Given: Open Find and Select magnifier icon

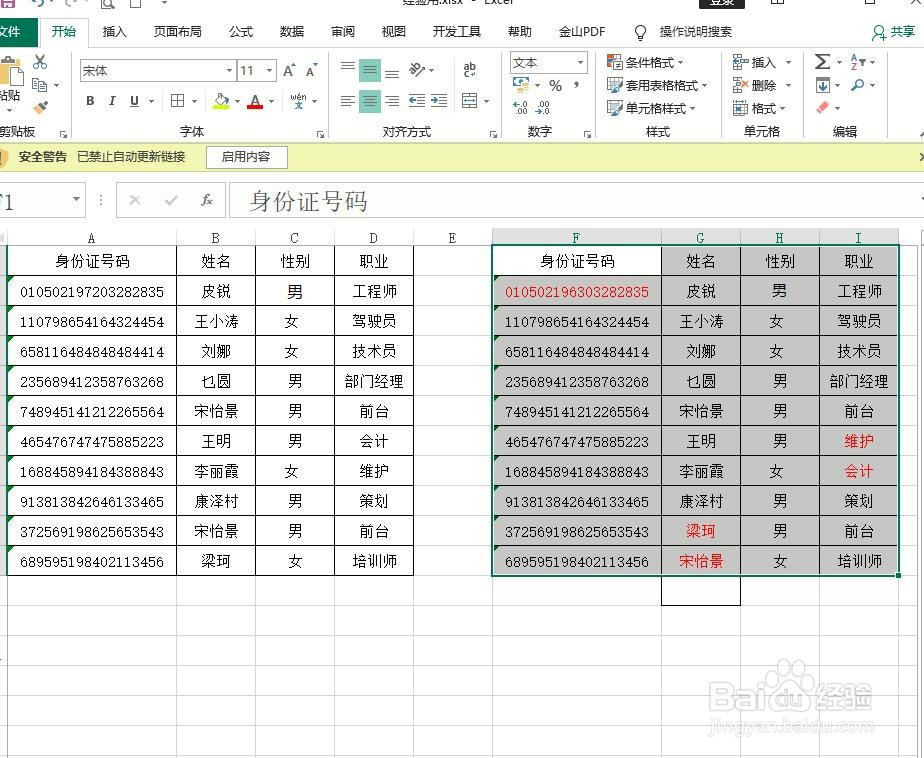Looking at the screenshot, I should click(858, 85).
